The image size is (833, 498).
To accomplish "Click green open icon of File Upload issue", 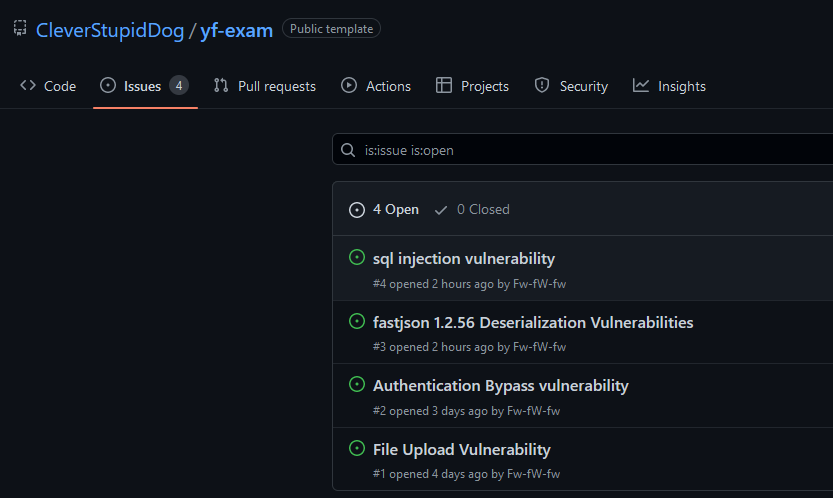I will [x=357, y=448].
